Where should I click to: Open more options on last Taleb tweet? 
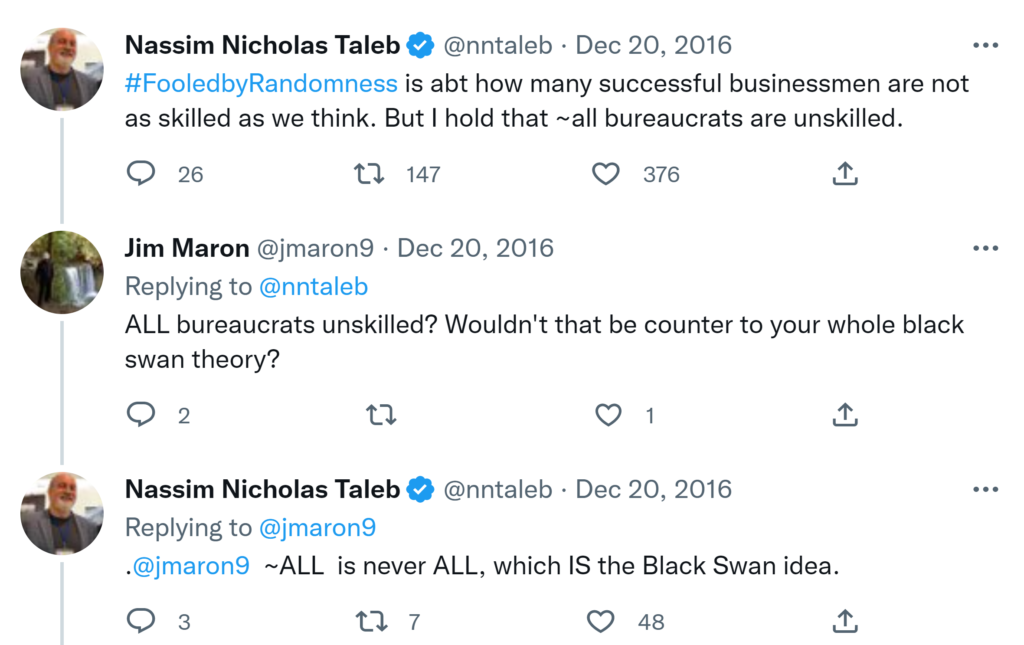point(985,489)
